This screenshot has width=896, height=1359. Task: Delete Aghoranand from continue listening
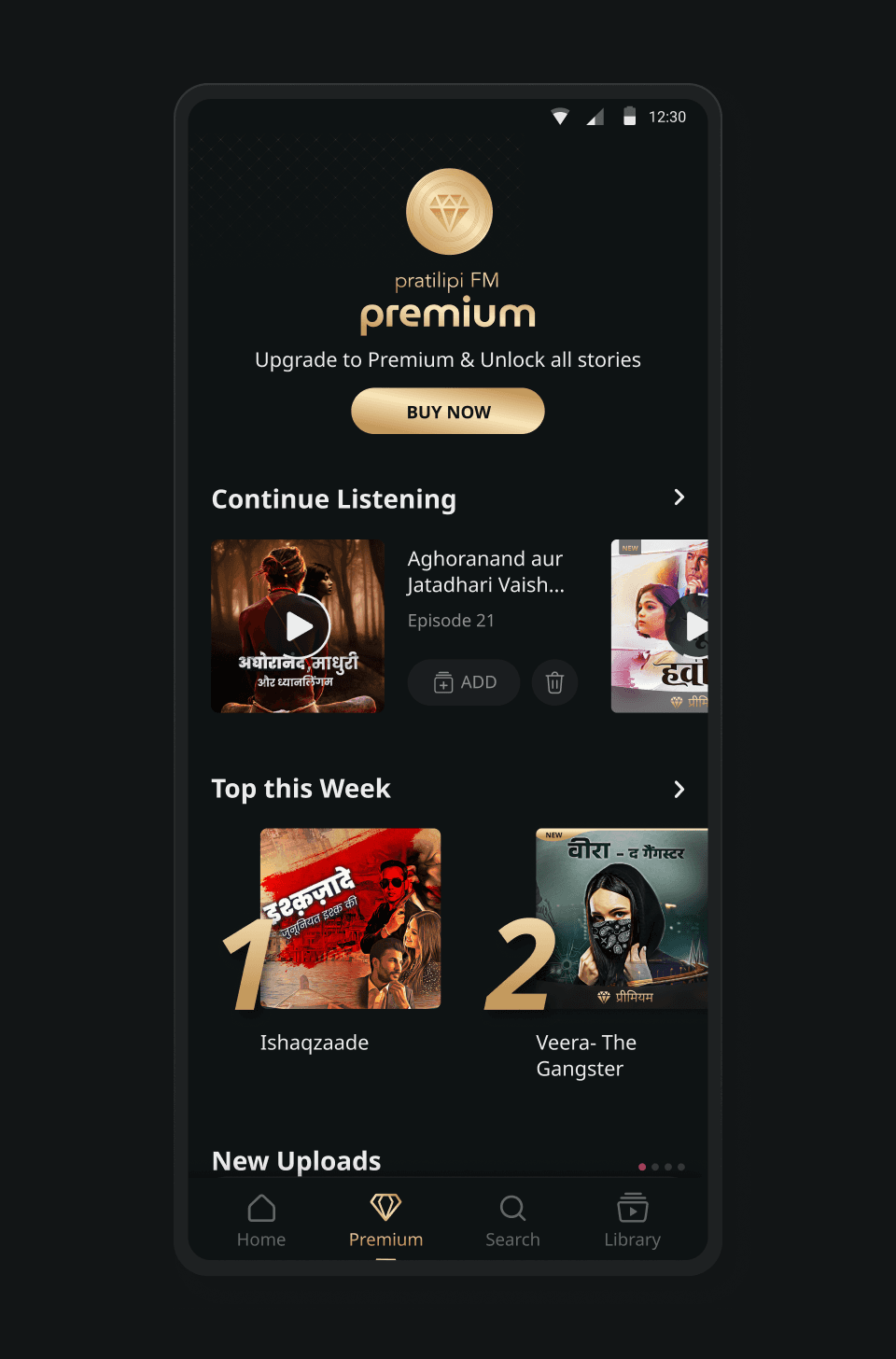point(554,682)
